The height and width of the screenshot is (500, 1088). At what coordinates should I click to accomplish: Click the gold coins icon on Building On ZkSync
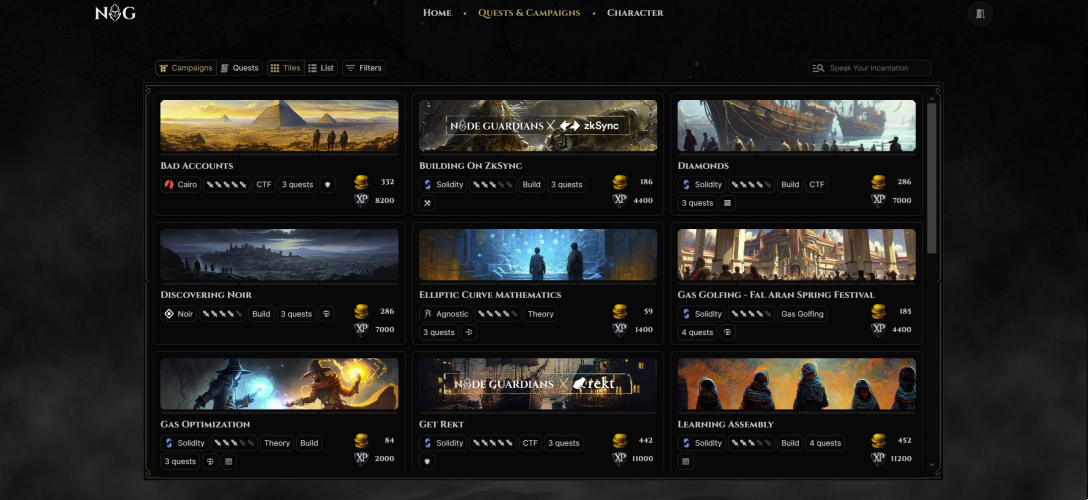620,182
